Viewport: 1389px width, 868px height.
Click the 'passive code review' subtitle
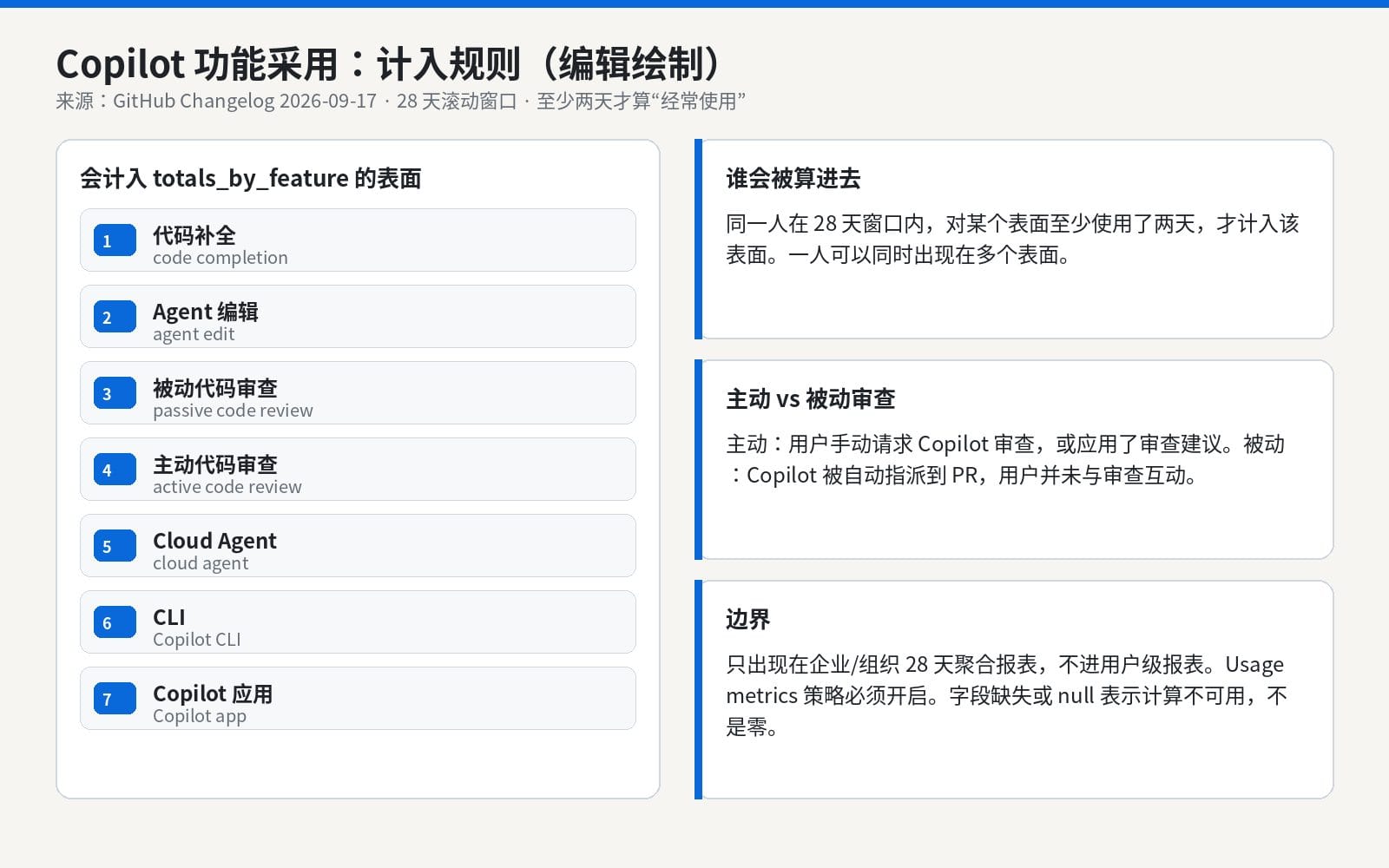pos(233,411)
